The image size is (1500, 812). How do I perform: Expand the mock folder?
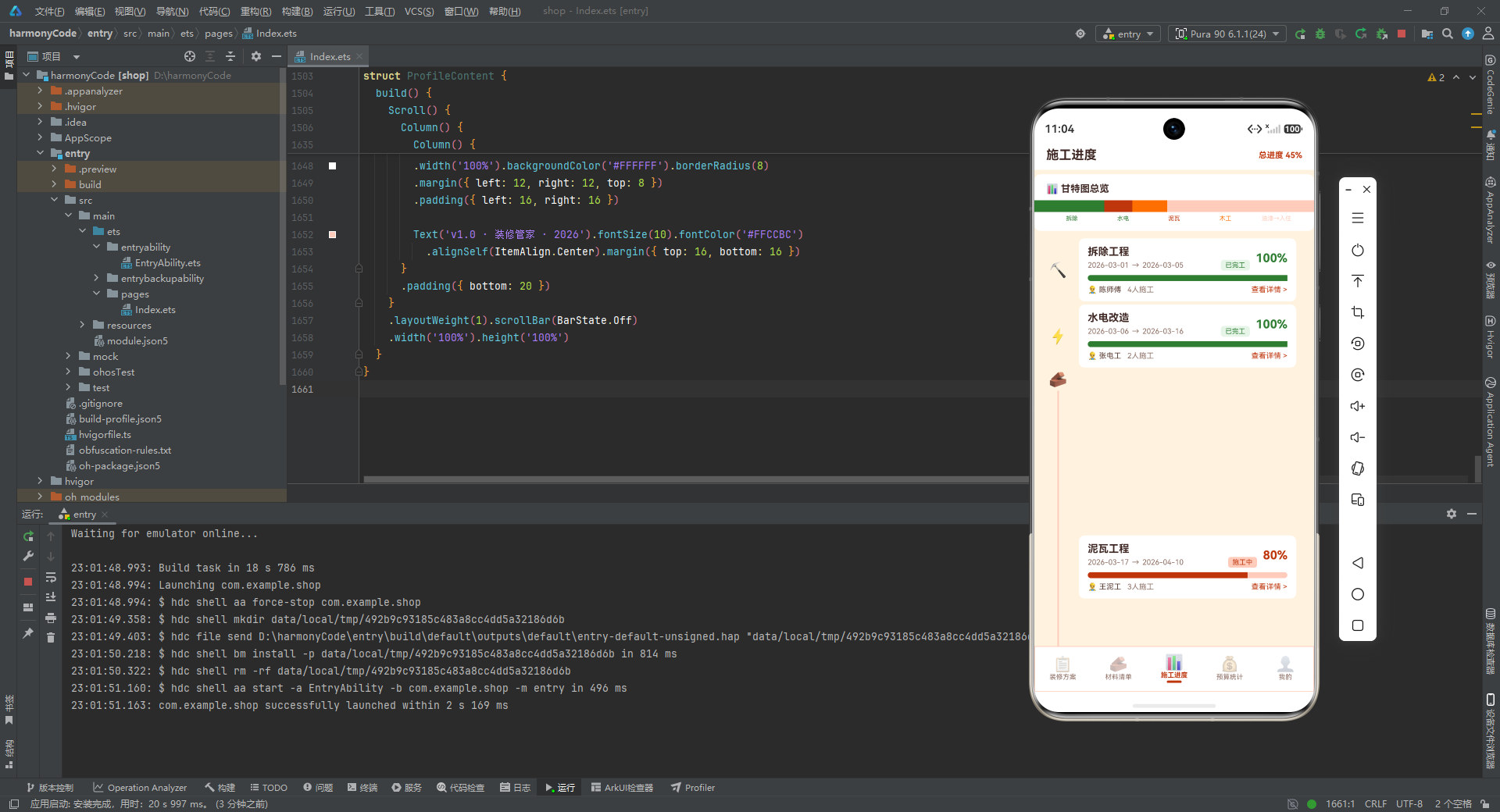[x=68, y=356]
